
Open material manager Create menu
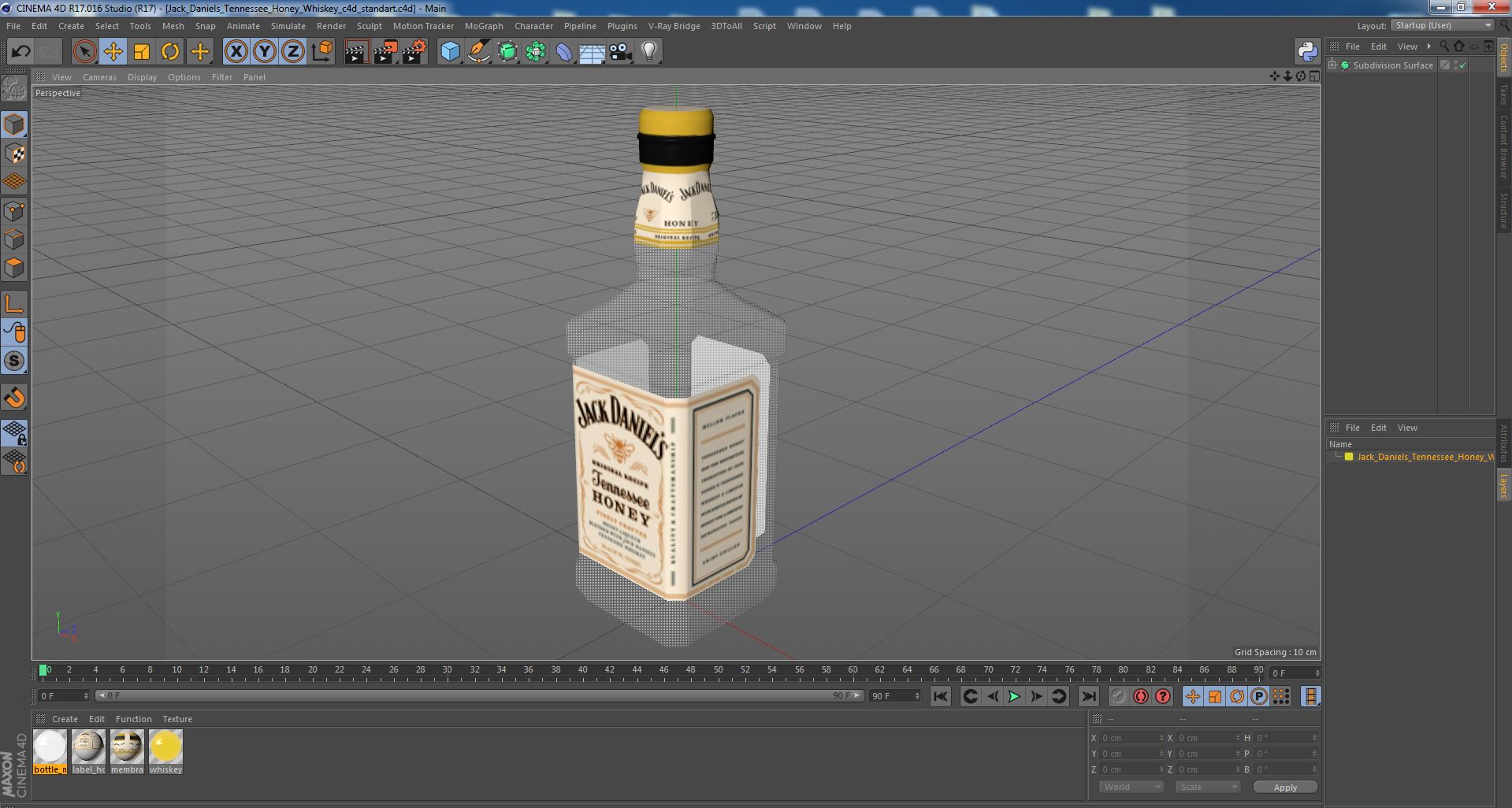tap(65, 719)
